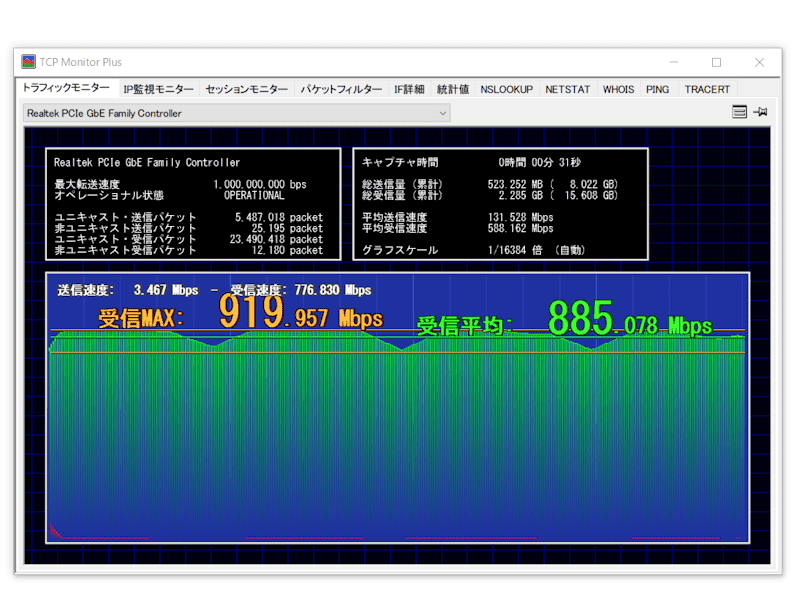This screenshot has height=600, width=800.
Task: Maximize the TCP Monitor Plus window
Action: (x=716, y=62)
